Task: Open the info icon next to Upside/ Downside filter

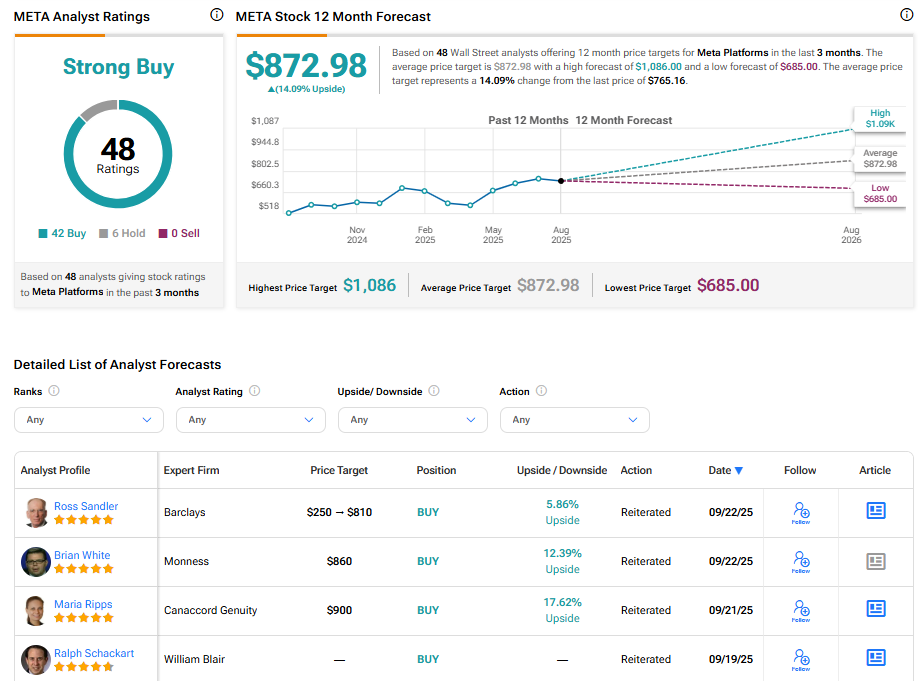Action: click(x=434, y=391)
